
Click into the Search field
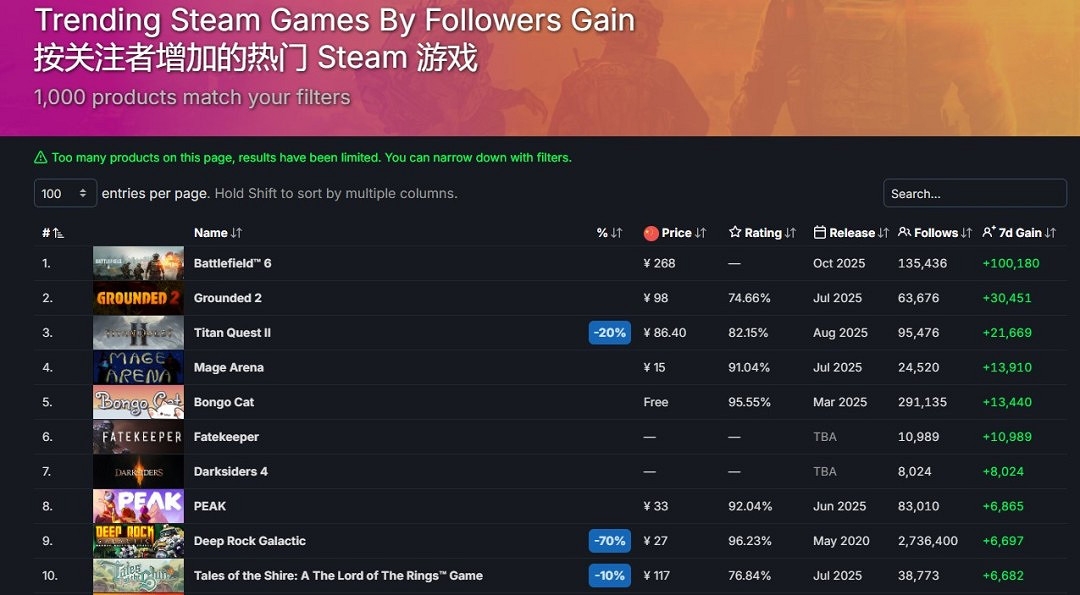974,193
